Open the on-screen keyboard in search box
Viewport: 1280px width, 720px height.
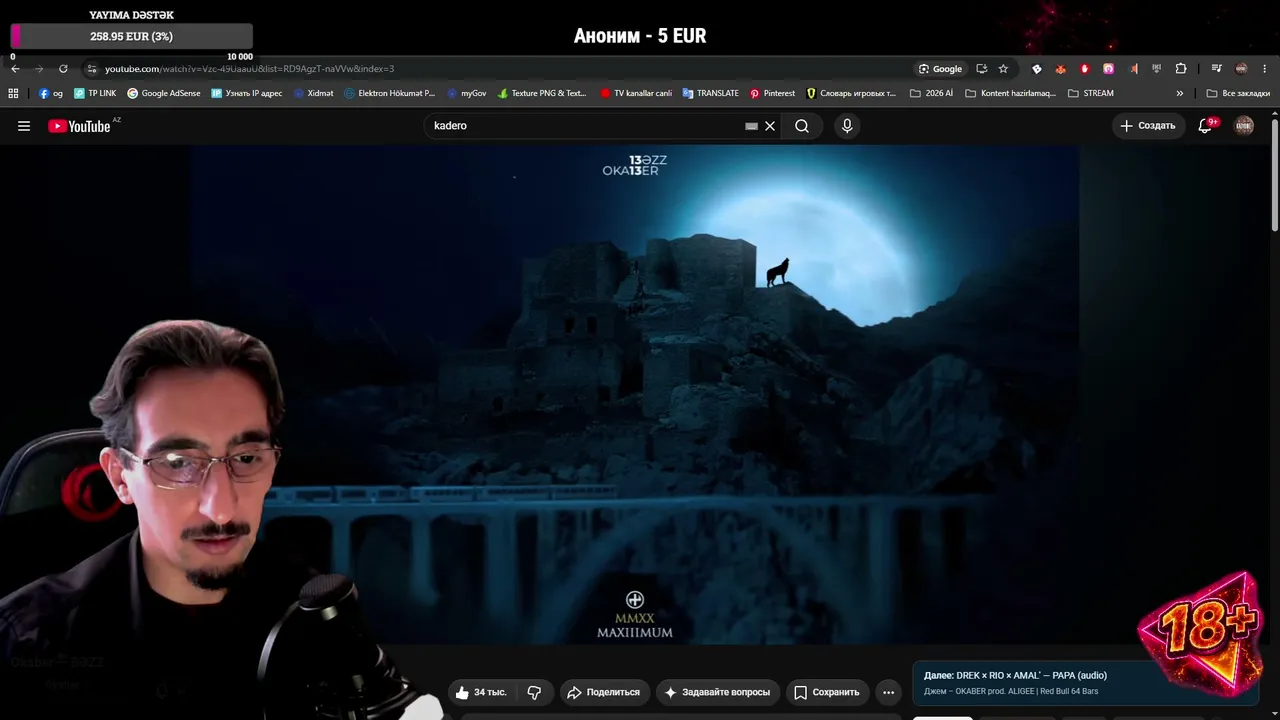coord(752,126)
